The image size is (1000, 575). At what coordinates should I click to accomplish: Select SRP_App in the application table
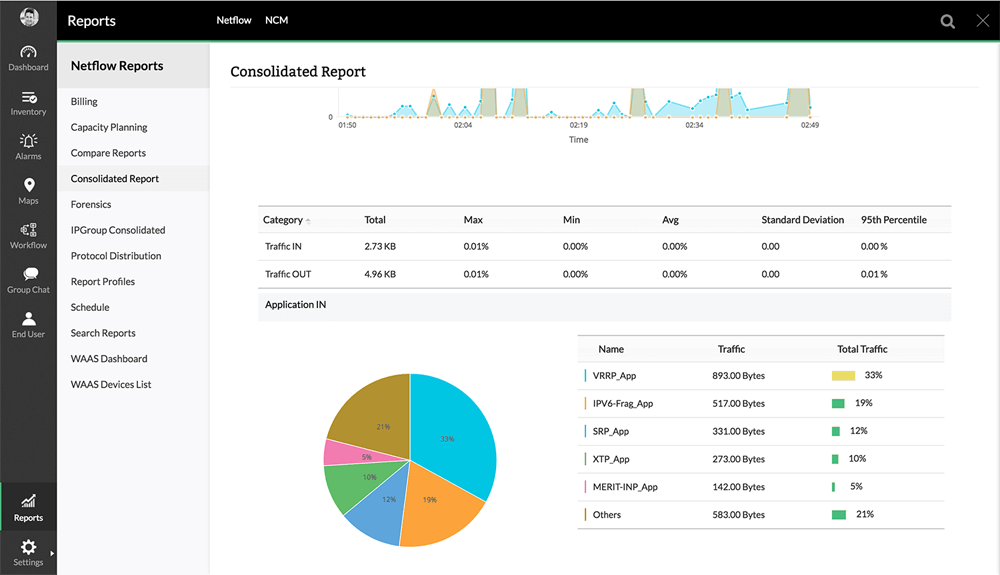pos(610,432)
